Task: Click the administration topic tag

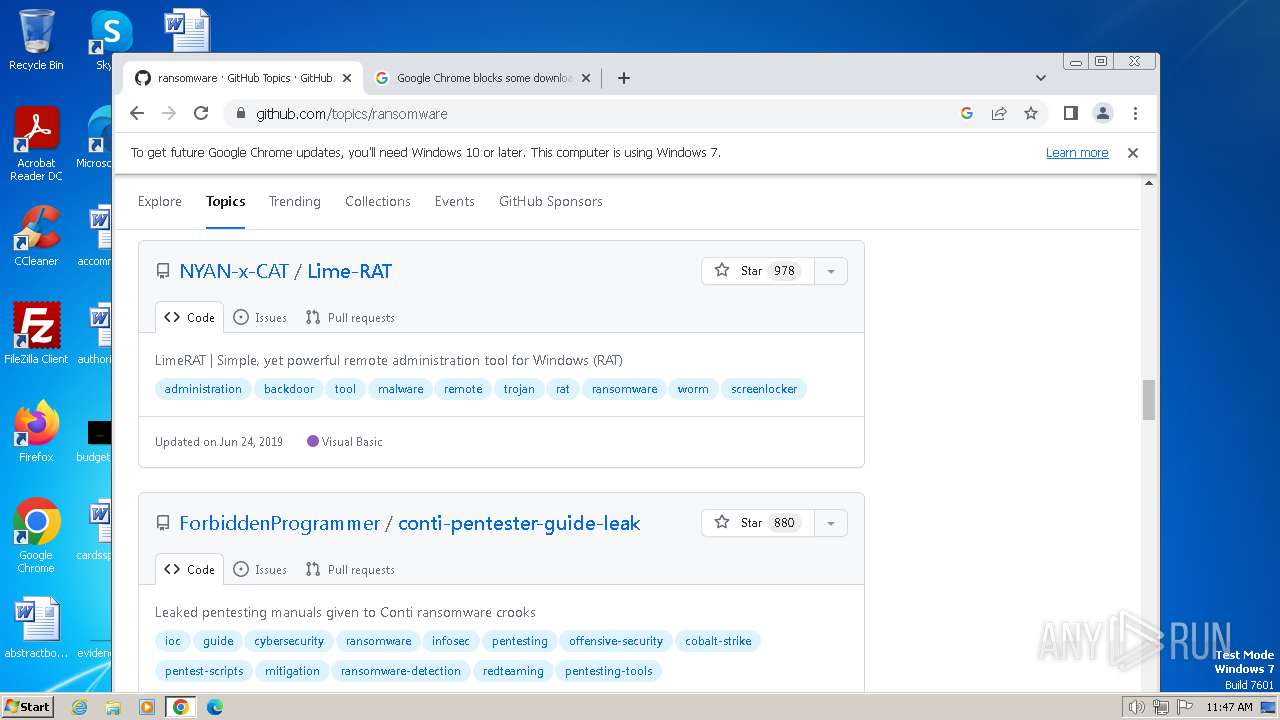Action: (x=203, y=389)
